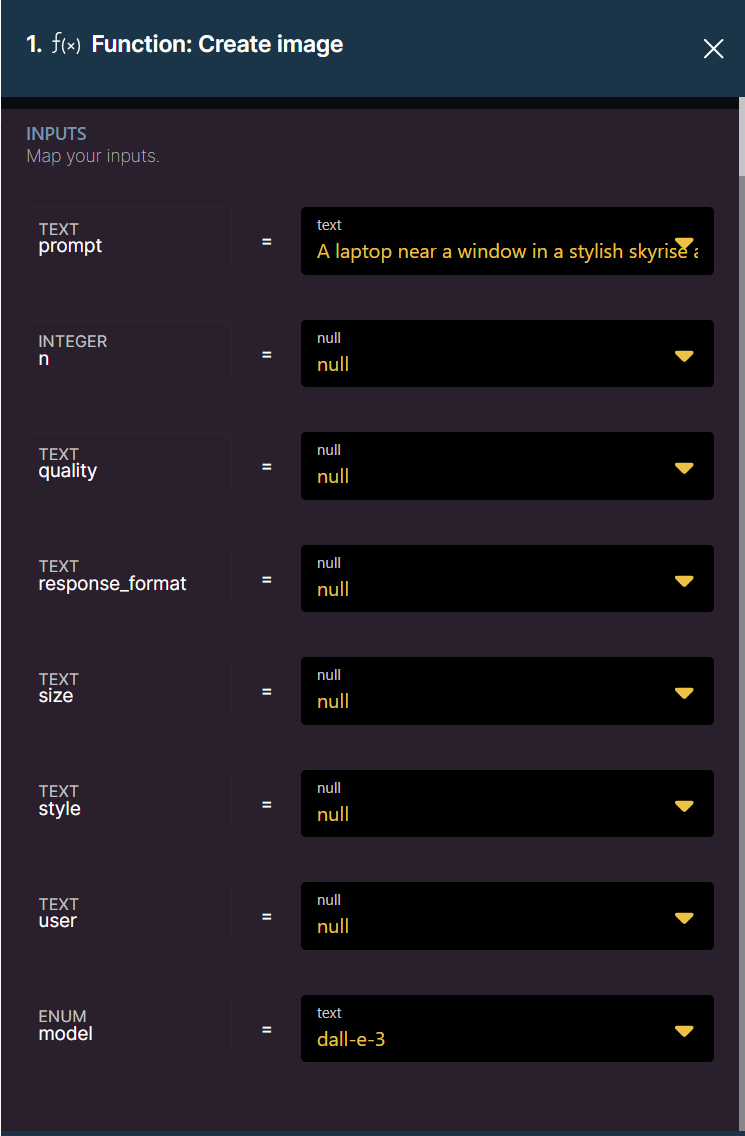
Task: Select the style input name field
Action: (129, 798)
